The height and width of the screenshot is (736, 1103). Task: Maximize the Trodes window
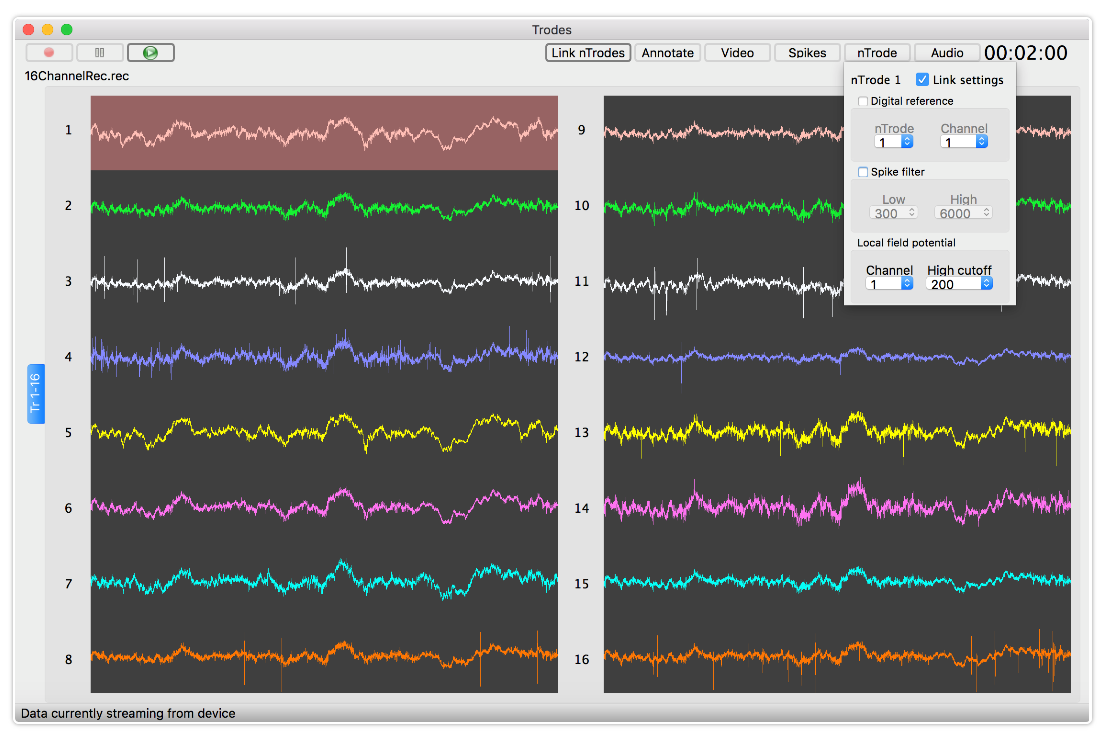click(66, 30)
